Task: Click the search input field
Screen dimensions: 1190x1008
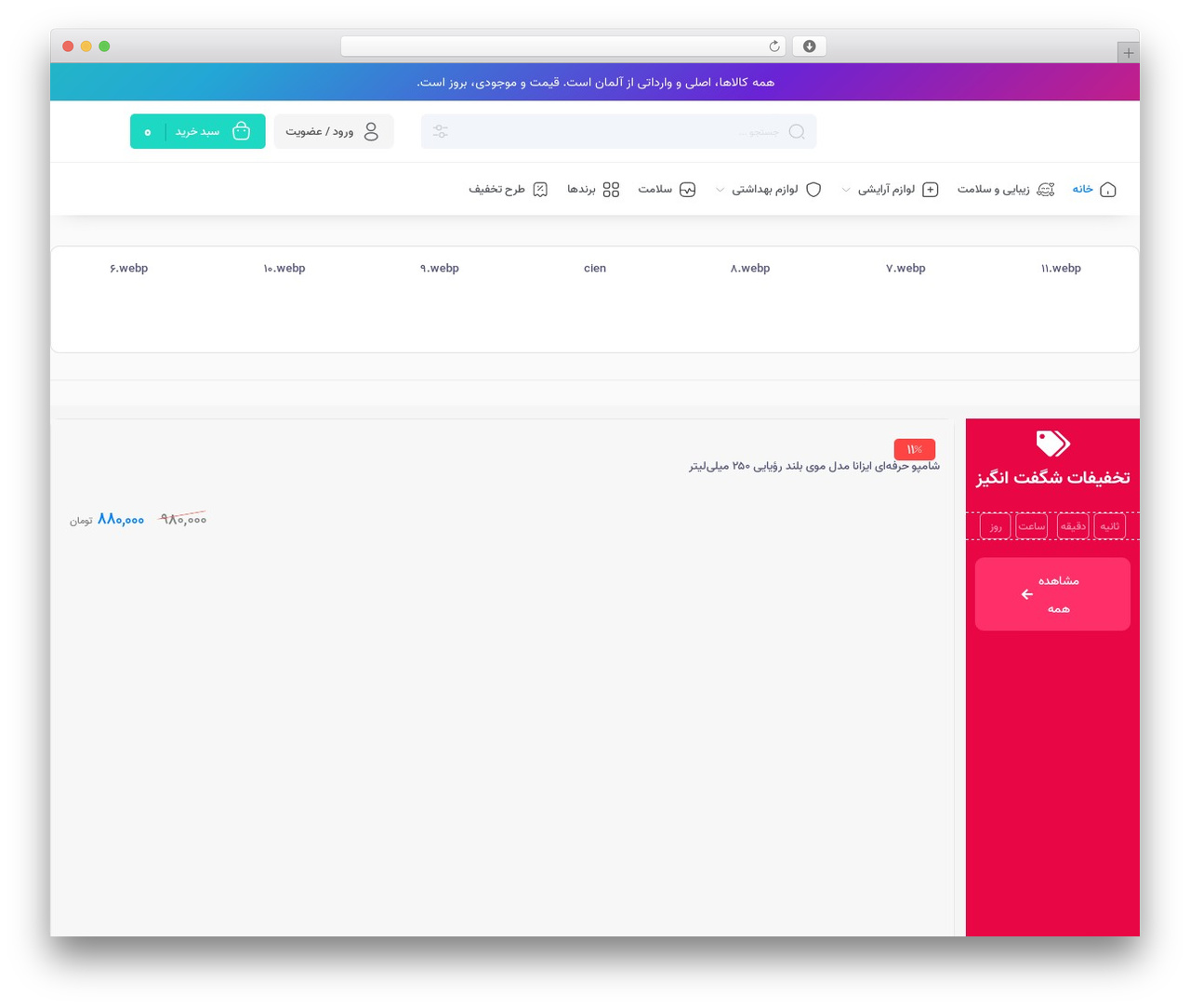Action: 619,132
